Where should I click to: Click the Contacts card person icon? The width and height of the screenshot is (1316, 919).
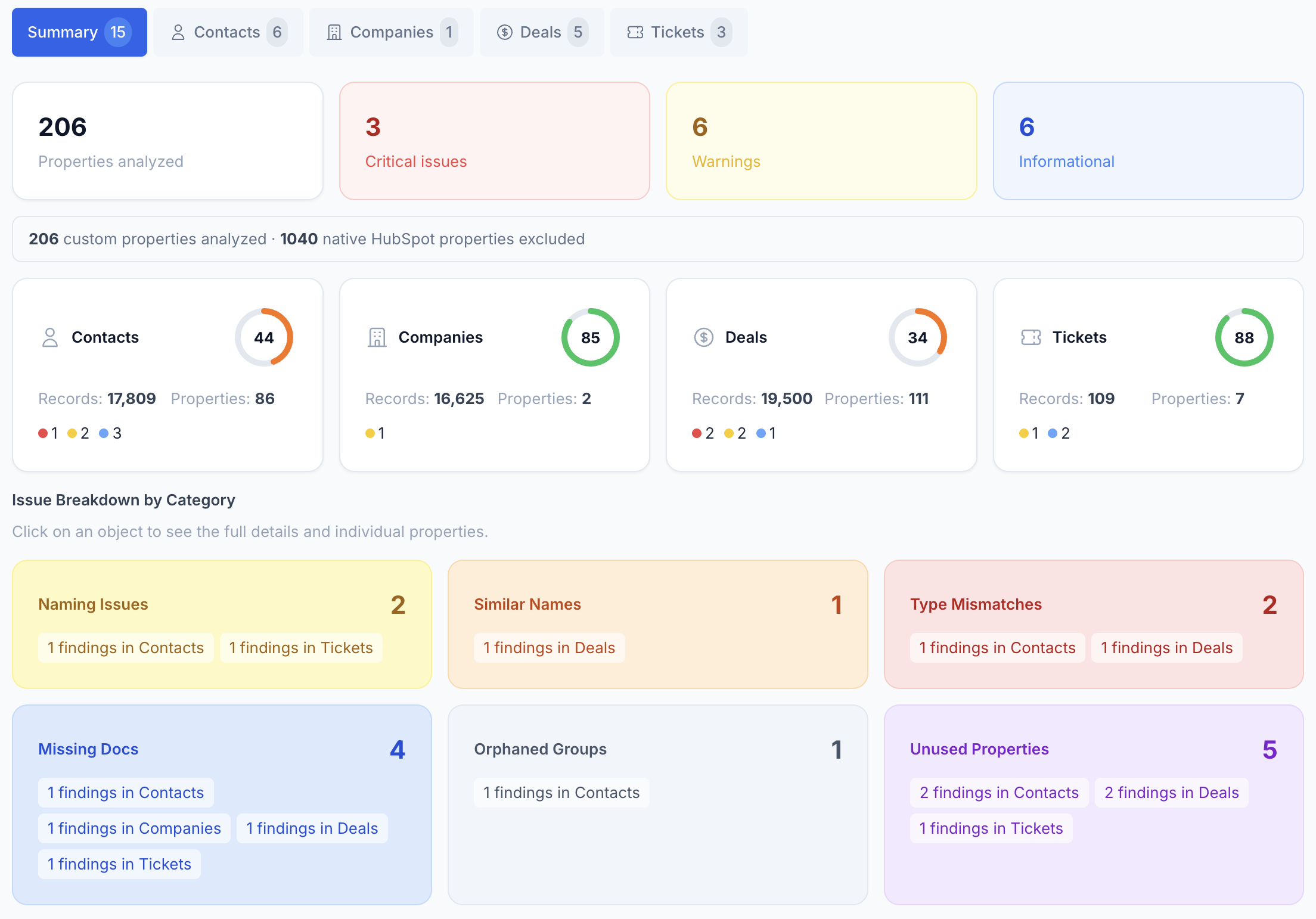pos(50,337)
